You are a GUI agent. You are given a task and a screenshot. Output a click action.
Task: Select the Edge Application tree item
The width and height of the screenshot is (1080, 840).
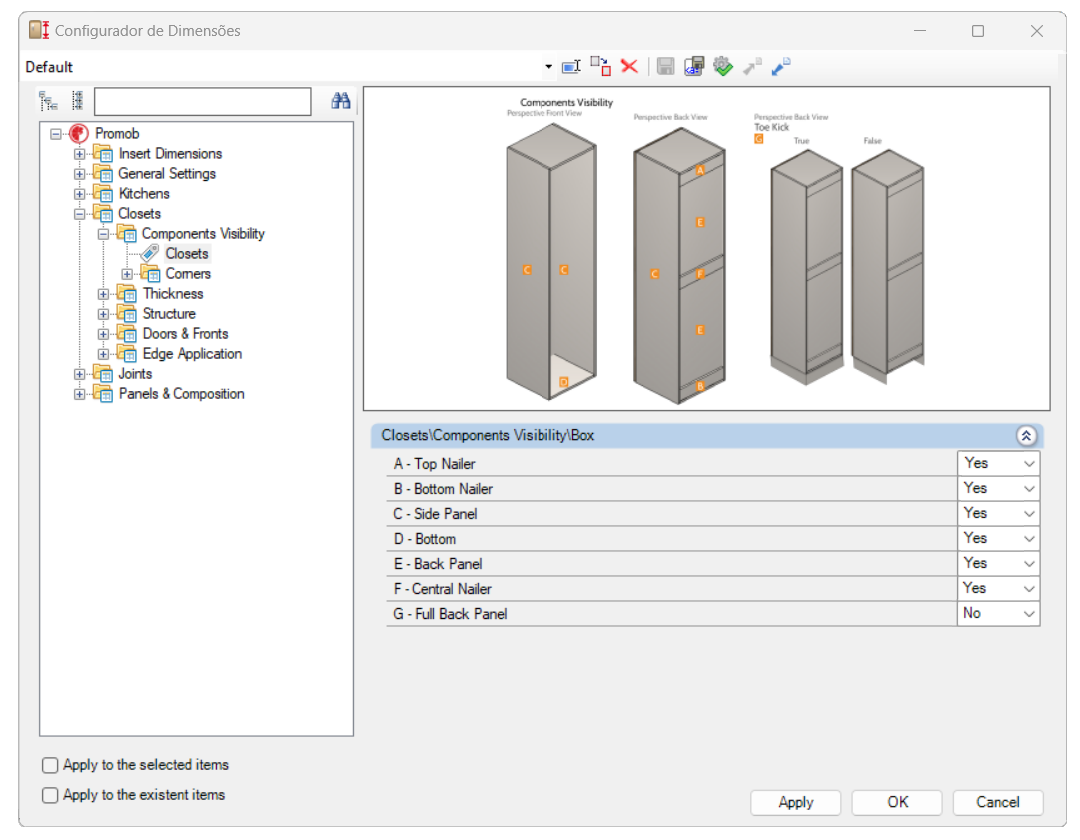[192, 354]
